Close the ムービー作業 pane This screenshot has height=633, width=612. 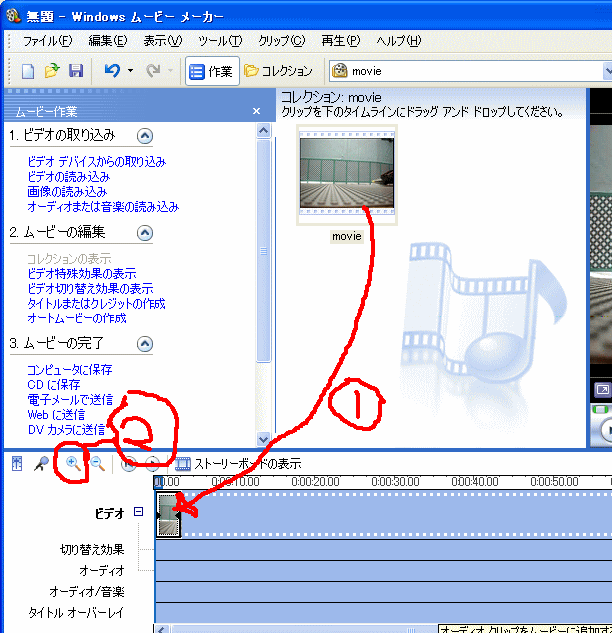pyautogui.click(x=256, y=111)
